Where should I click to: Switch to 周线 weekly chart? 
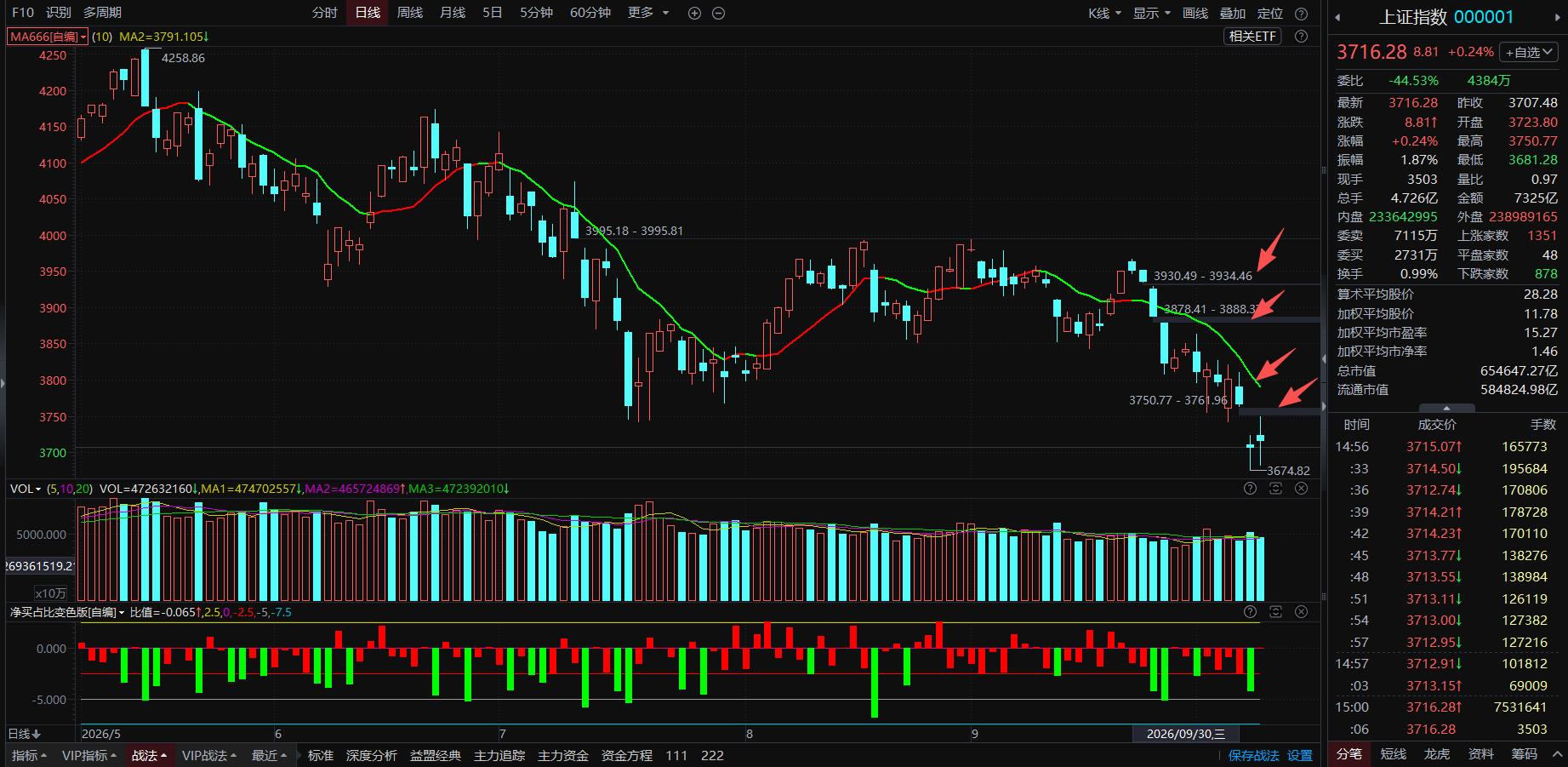point(410,13)
